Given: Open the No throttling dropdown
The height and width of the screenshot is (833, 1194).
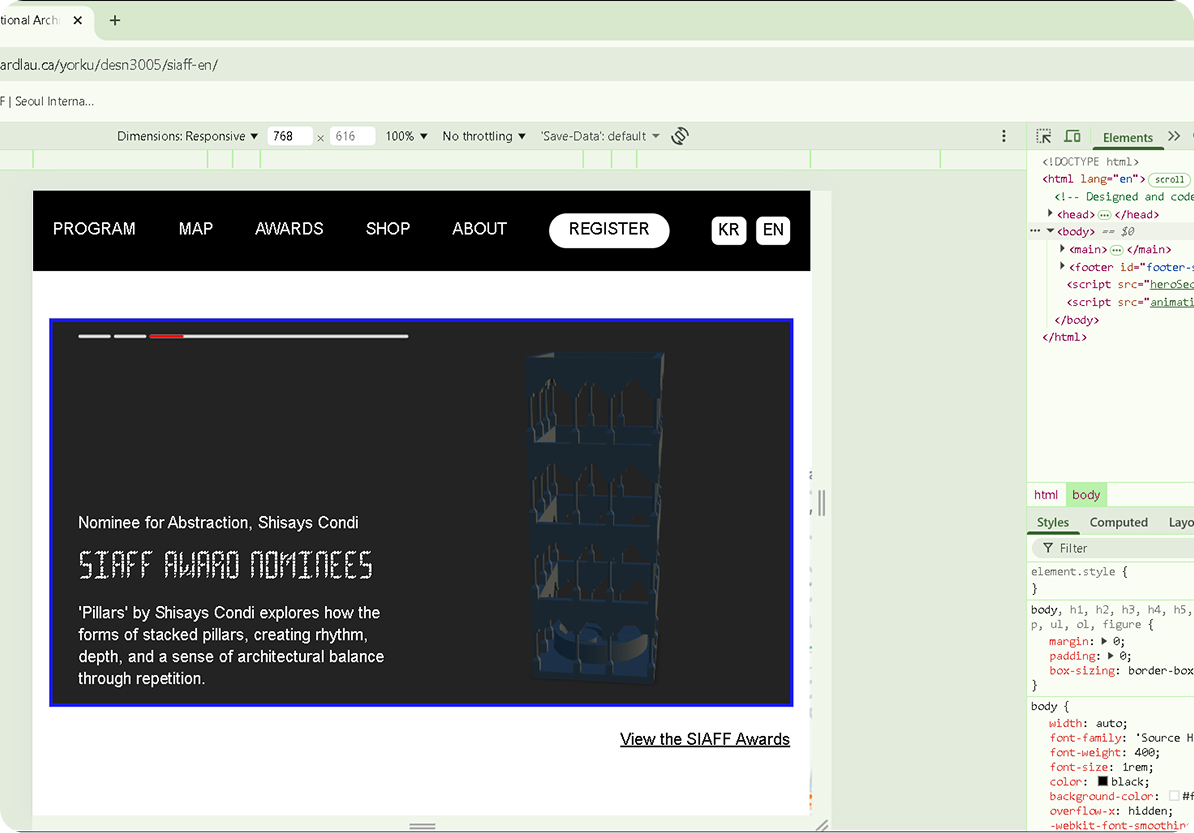Looking at the screenshot, I should click(x=483, y=136).
